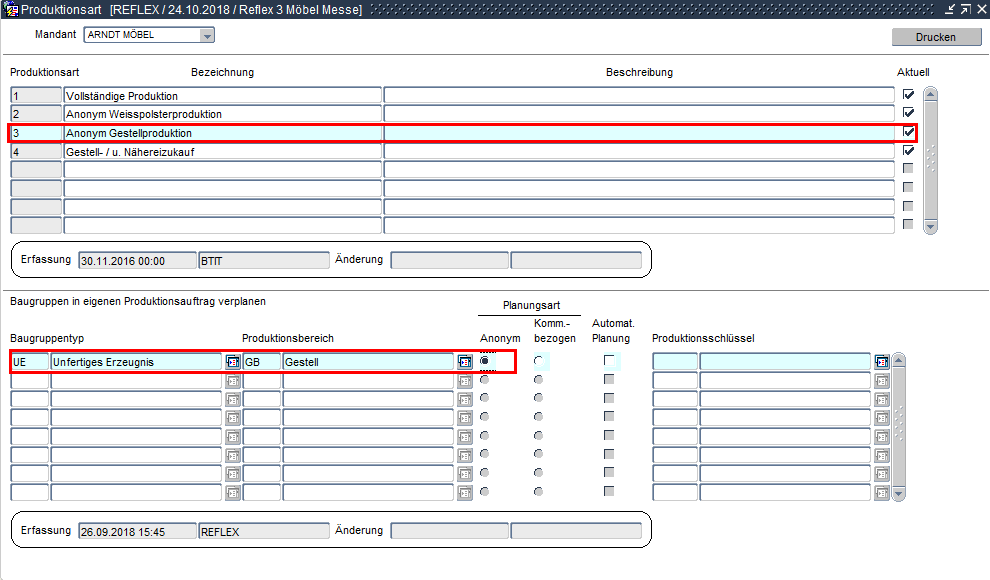Click the application icon in title bar

(11, 9)
